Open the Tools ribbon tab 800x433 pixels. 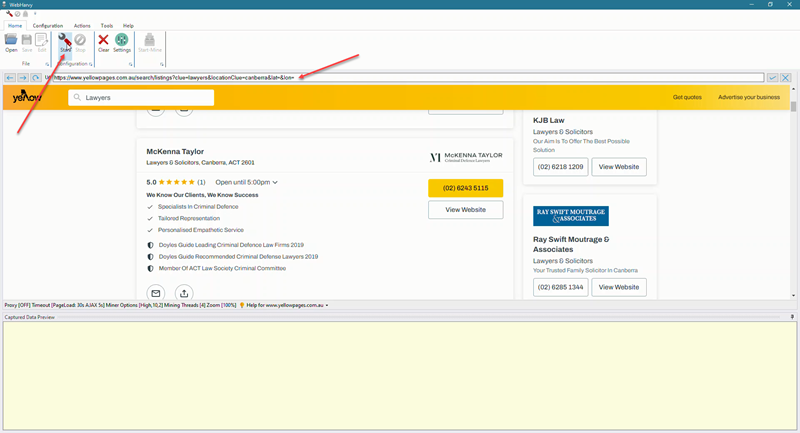pos(106,25)
